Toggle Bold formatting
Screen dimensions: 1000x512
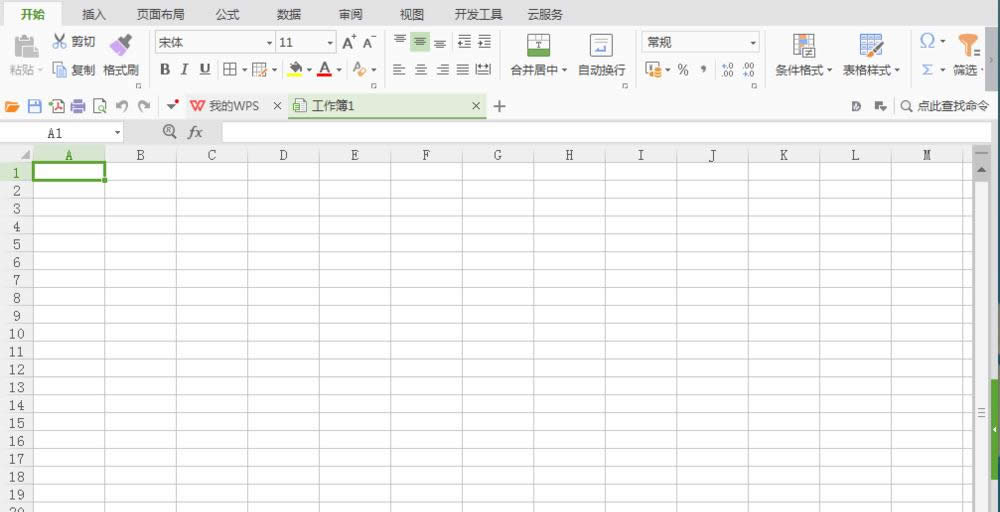point(165,70)
